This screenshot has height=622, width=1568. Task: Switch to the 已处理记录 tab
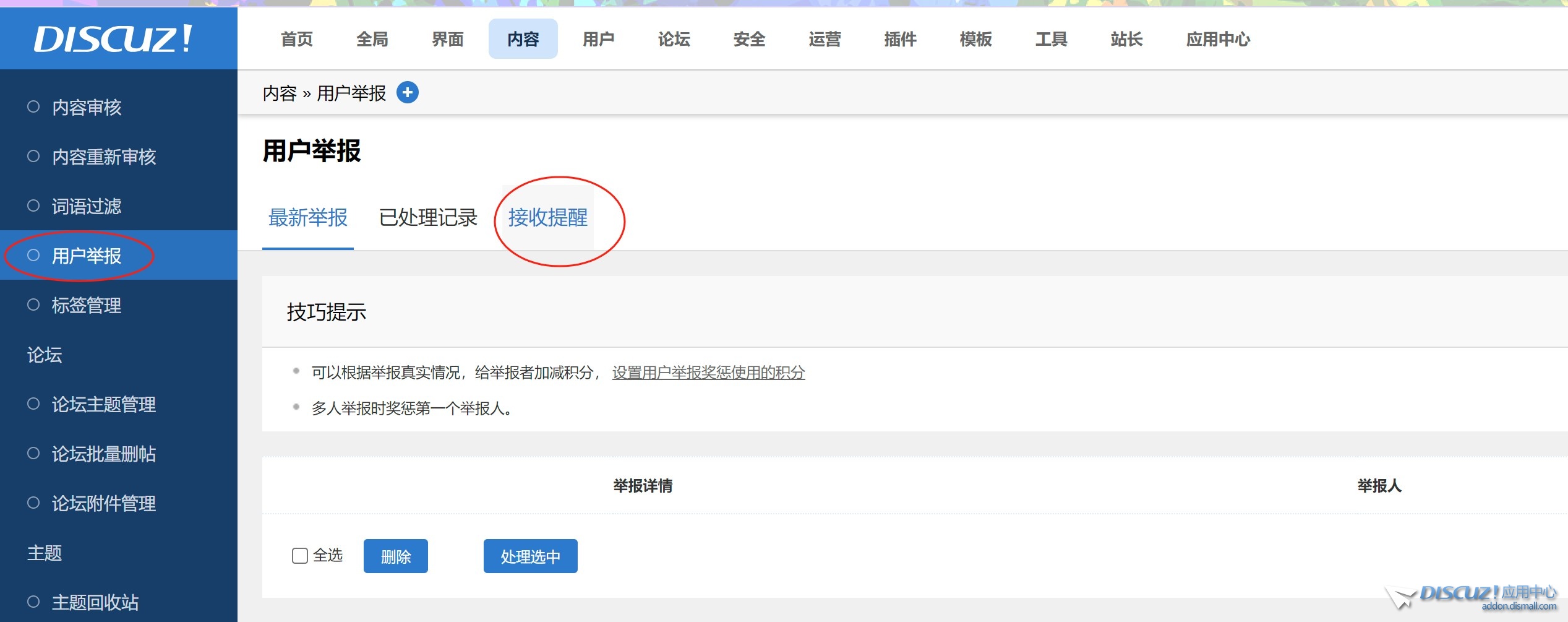point(428,218)
